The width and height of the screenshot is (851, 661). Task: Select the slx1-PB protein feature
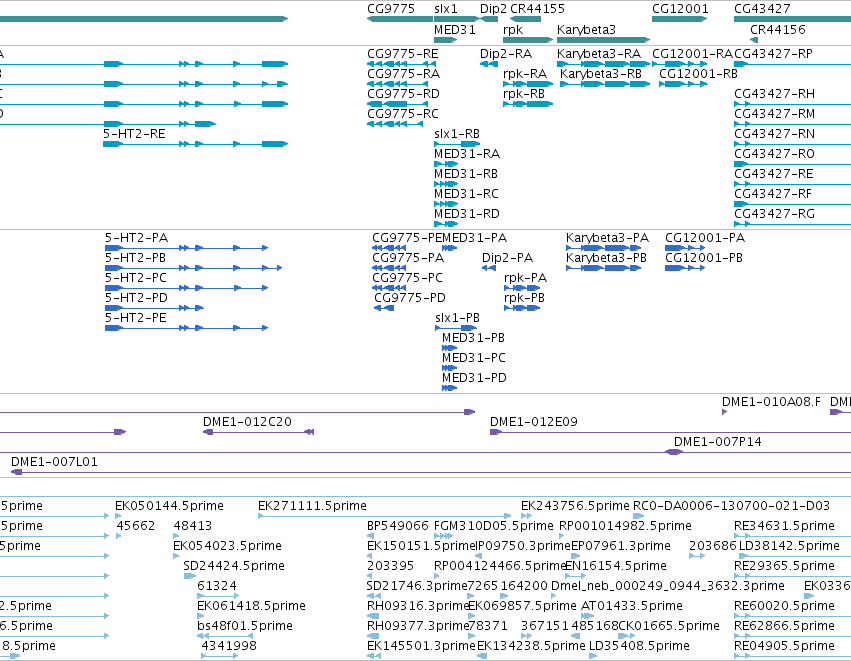click(x=456, y=328)
